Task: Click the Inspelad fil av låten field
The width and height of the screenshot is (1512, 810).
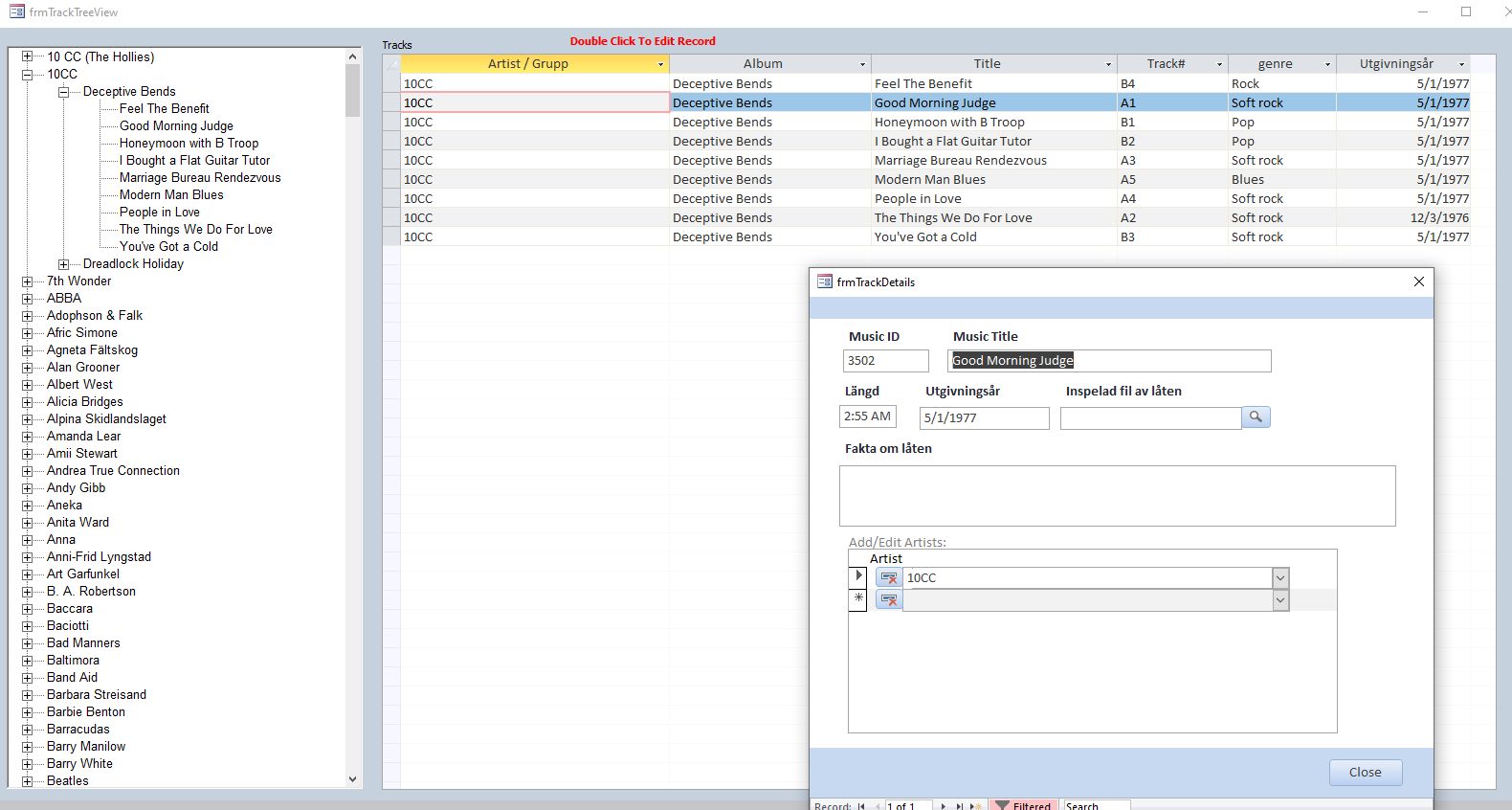Action: pos(1150,417)
